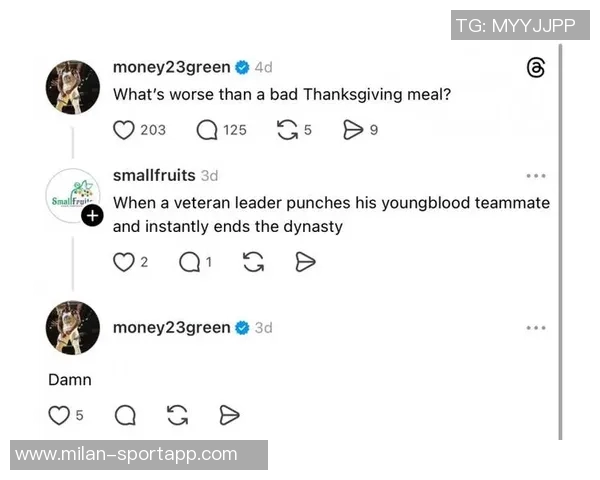Repost the smallfruits reply
The width and height of the screenshot is (600, 480).
(254, 262)
